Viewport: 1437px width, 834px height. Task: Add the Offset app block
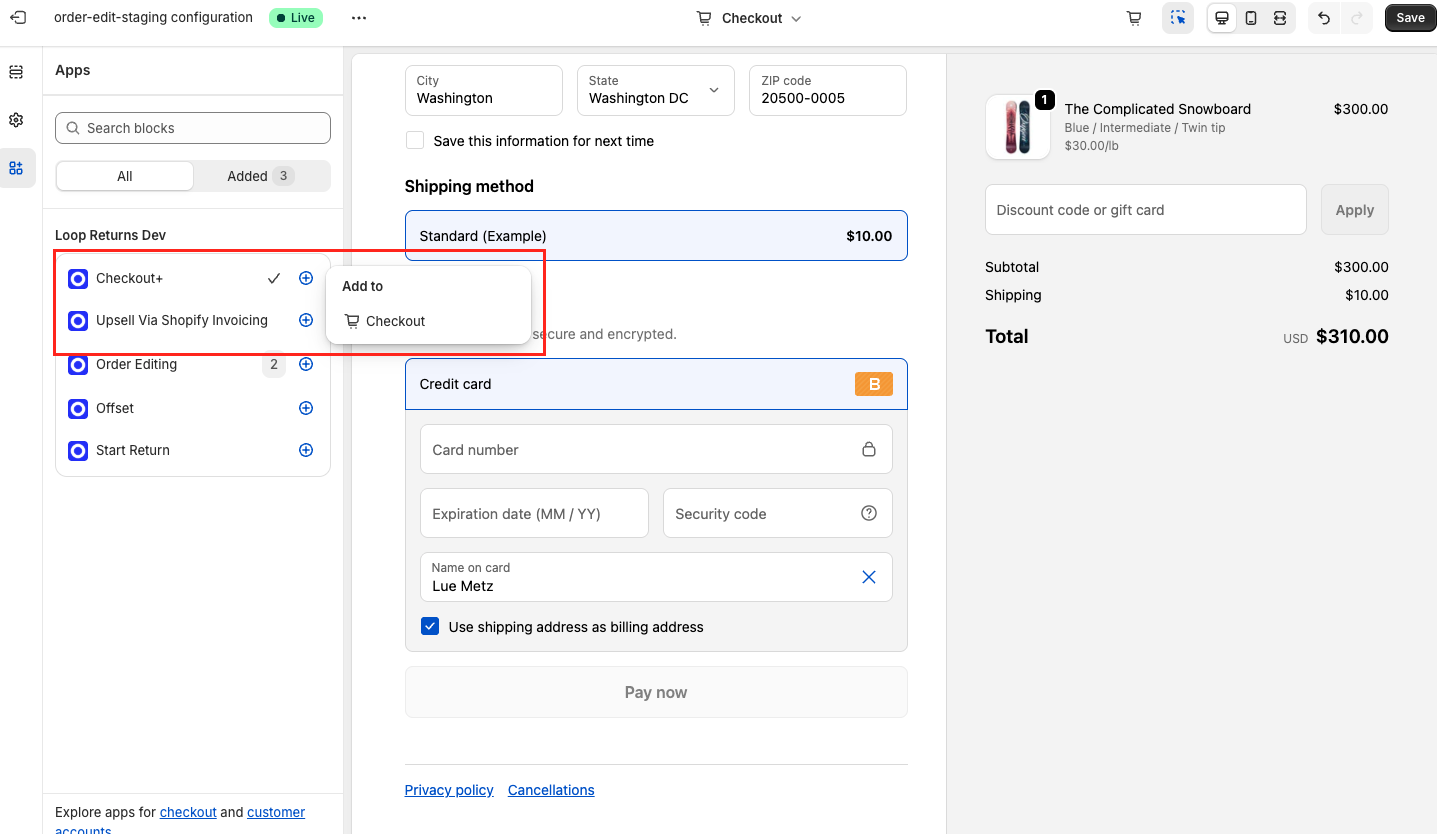pos(306,408)
